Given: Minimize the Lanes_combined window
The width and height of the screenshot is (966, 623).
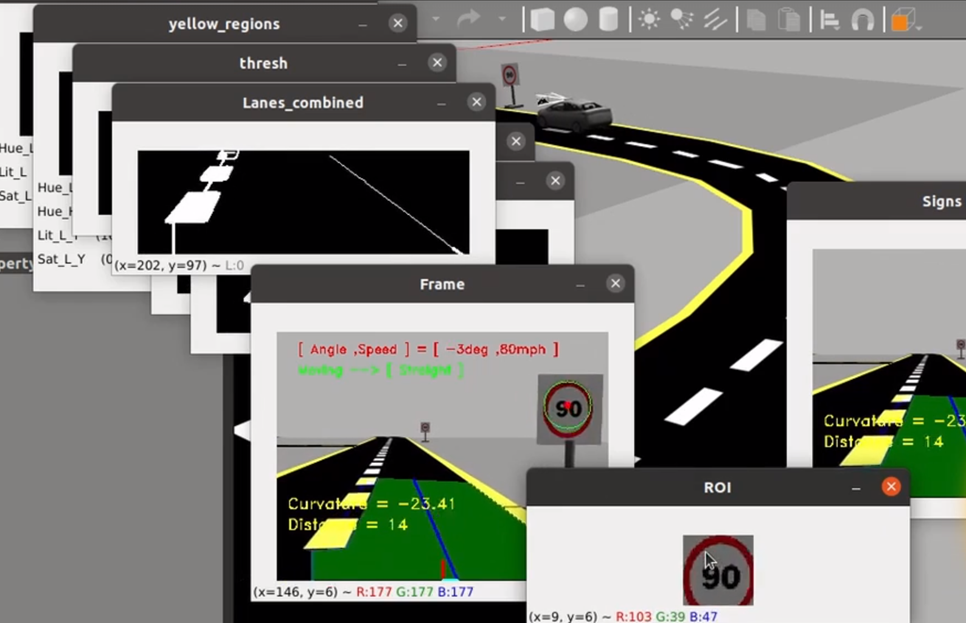Looking at the screenshot, I should coord(442,104).
